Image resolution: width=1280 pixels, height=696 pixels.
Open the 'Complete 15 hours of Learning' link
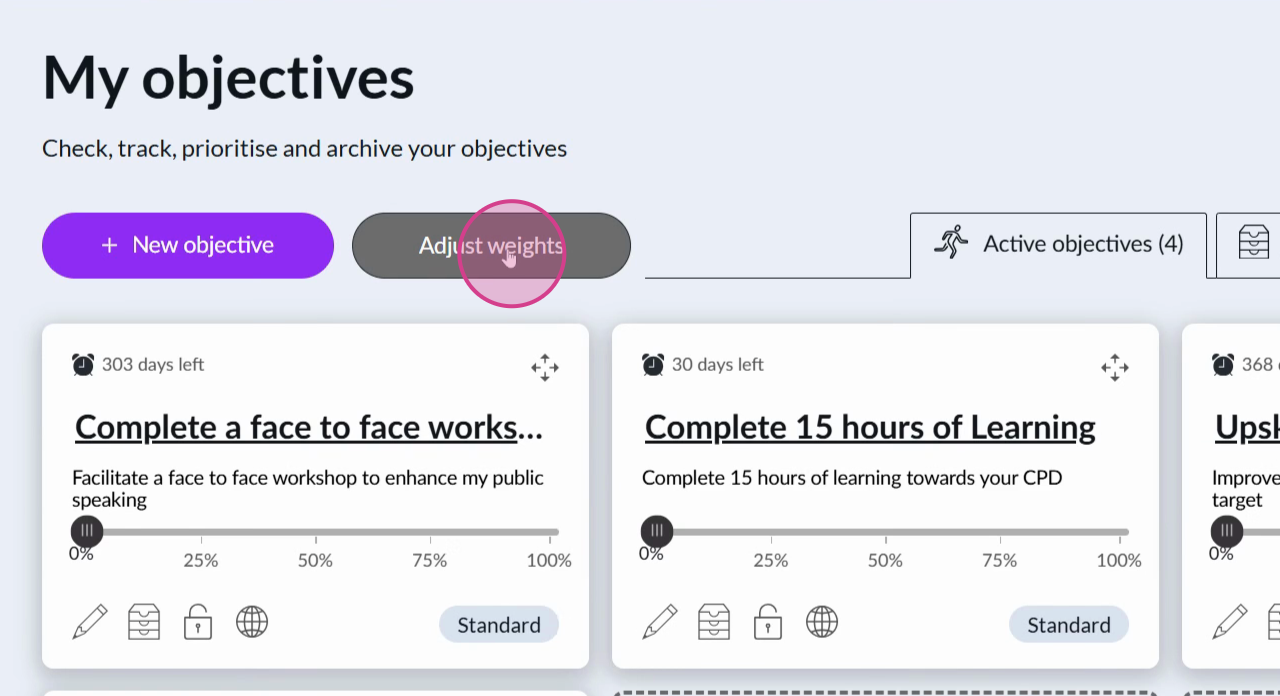click(x=870, y=427)
